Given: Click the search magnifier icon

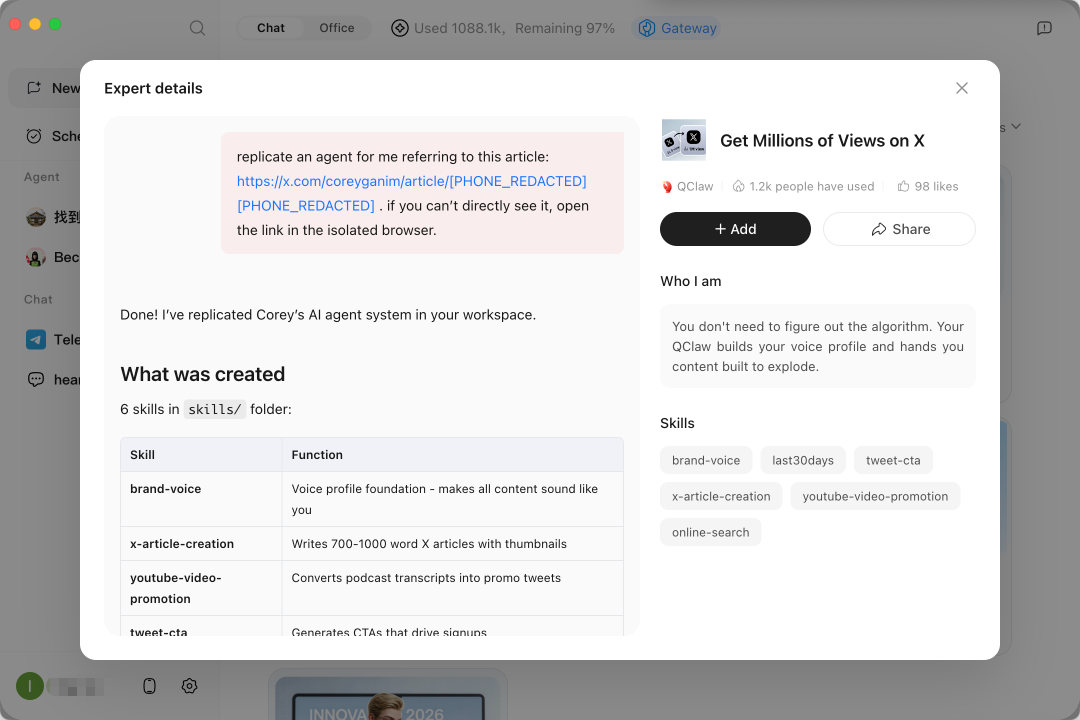Looking at the screenshot, I should click(198, 28).
